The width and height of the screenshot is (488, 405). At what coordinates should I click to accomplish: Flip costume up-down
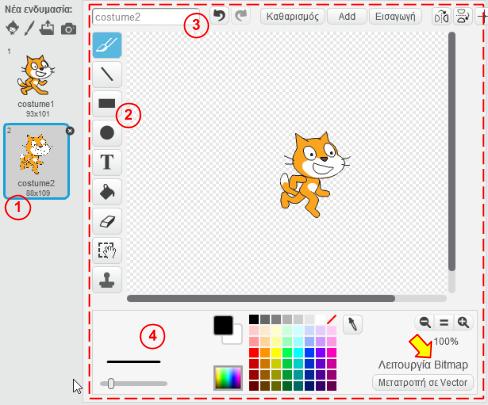463,16
